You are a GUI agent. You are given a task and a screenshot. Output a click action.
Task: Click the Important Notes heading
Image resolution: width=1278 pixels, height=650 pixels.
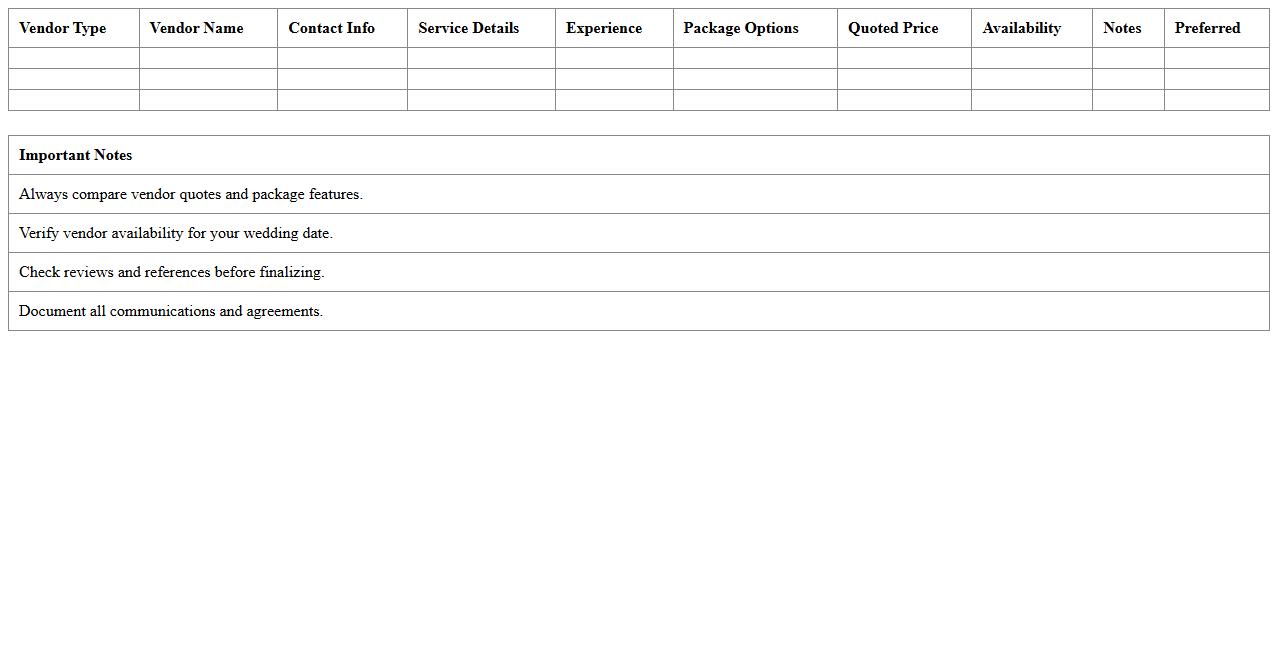point(76,155)
